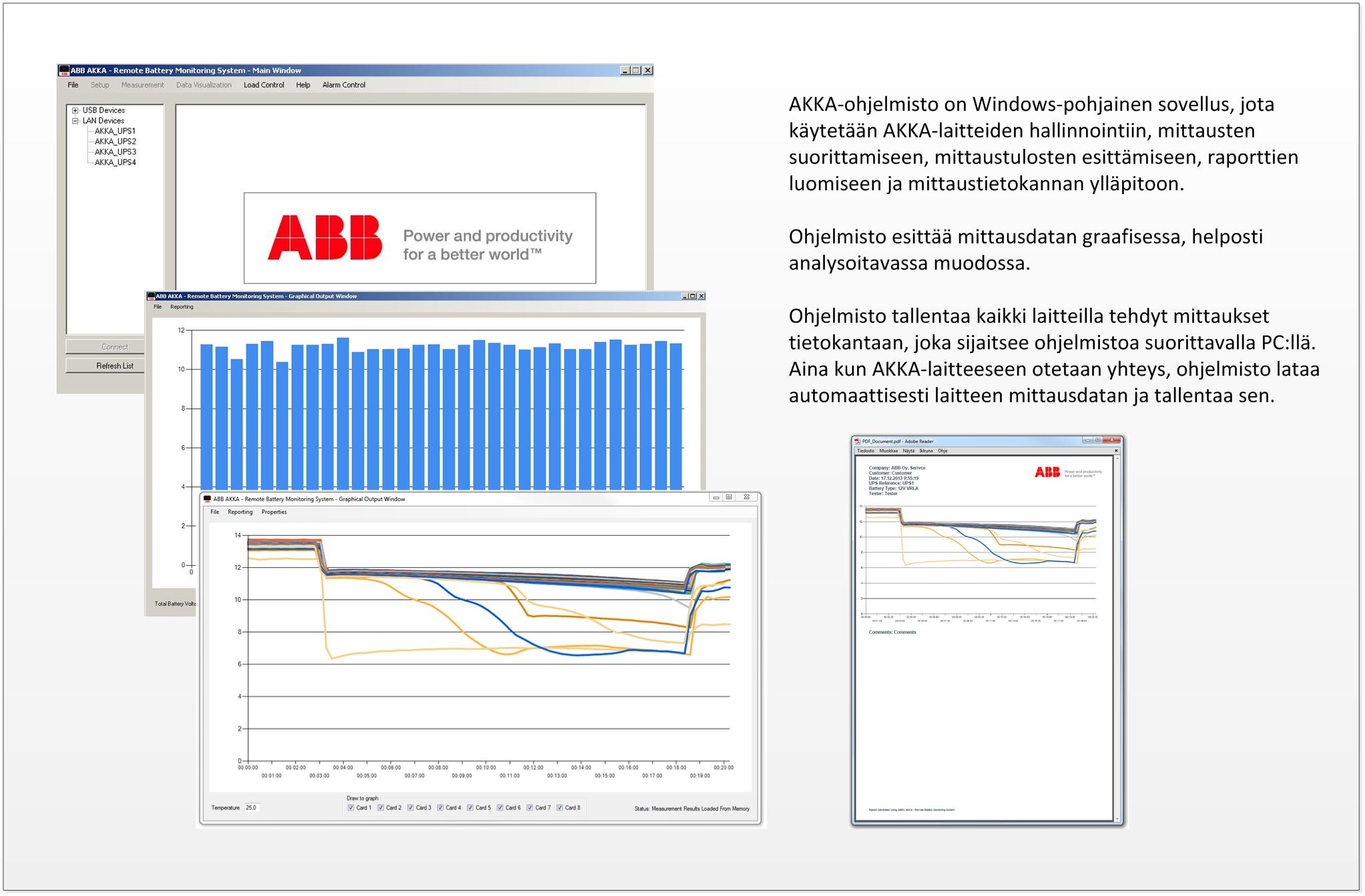The image size is (1365, 896).
Task: Maximize the bar chart Graphical Output Window
Action: coord(693,296)
